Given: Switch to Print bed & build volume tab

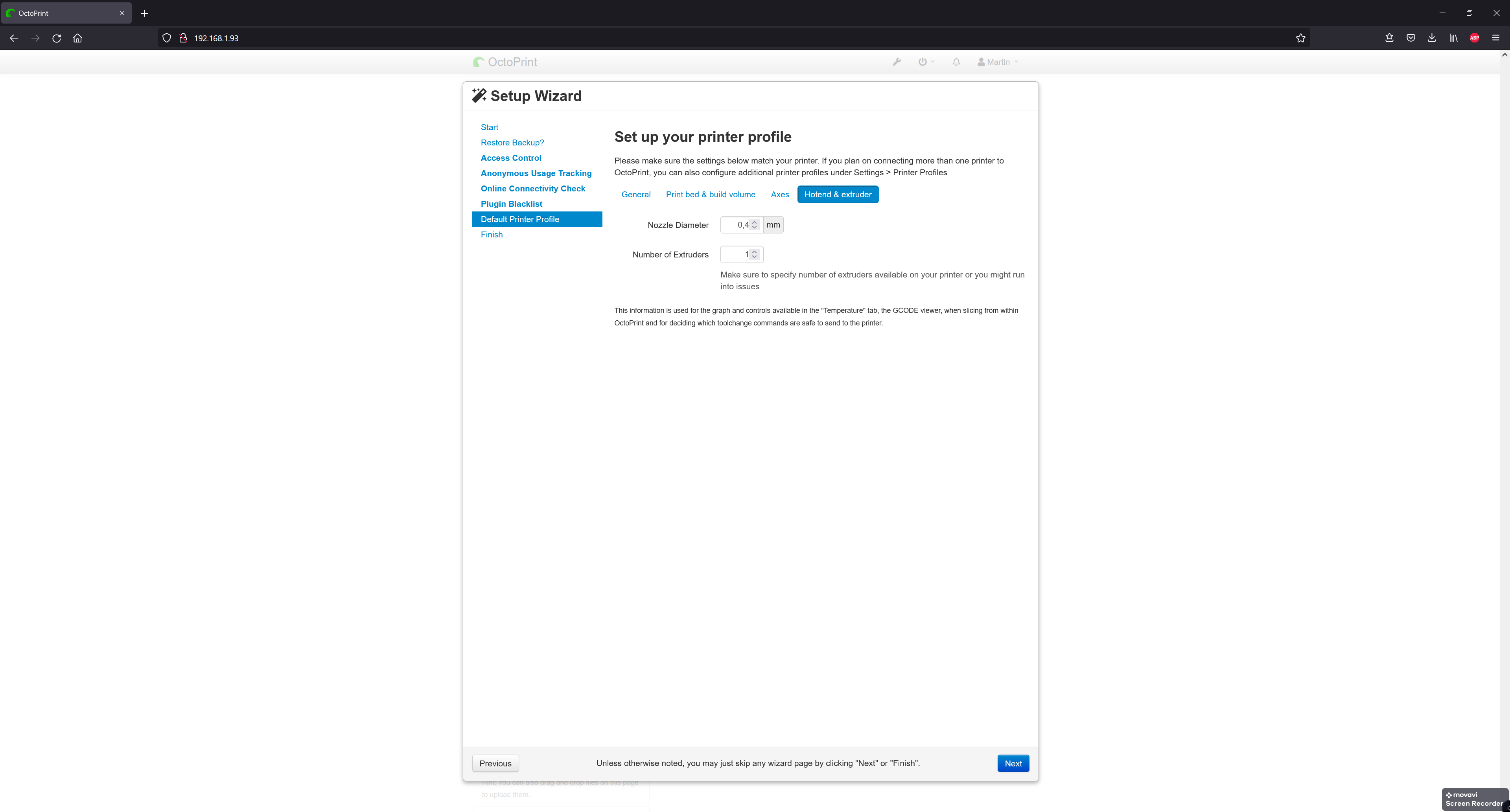Looking at the screenshot, I should coord(711,195).
